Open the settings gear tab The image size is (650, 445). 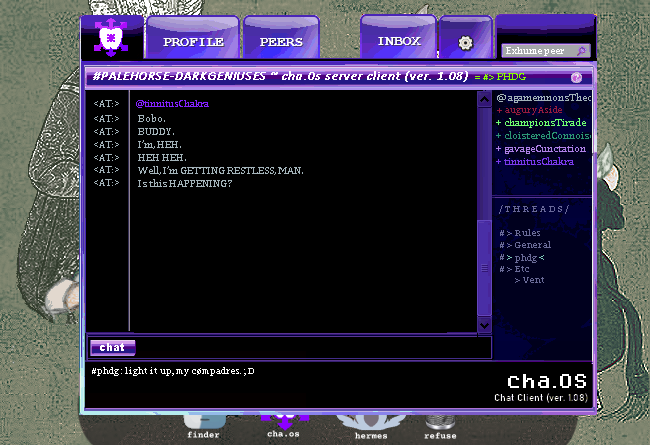465,43
